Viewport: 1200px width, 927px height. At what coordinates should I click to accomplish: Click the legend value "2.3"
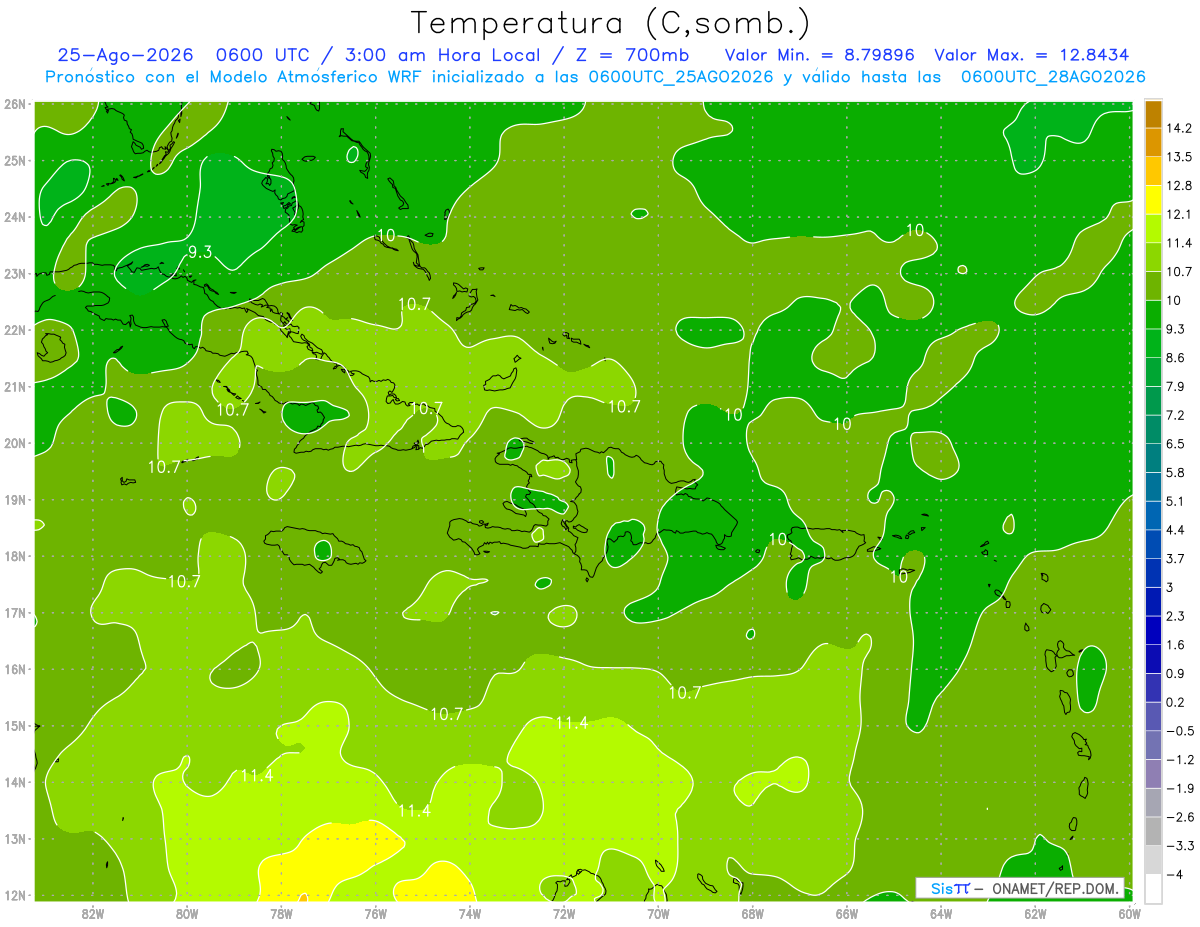pyautogui.click(x=1176, y=616)
